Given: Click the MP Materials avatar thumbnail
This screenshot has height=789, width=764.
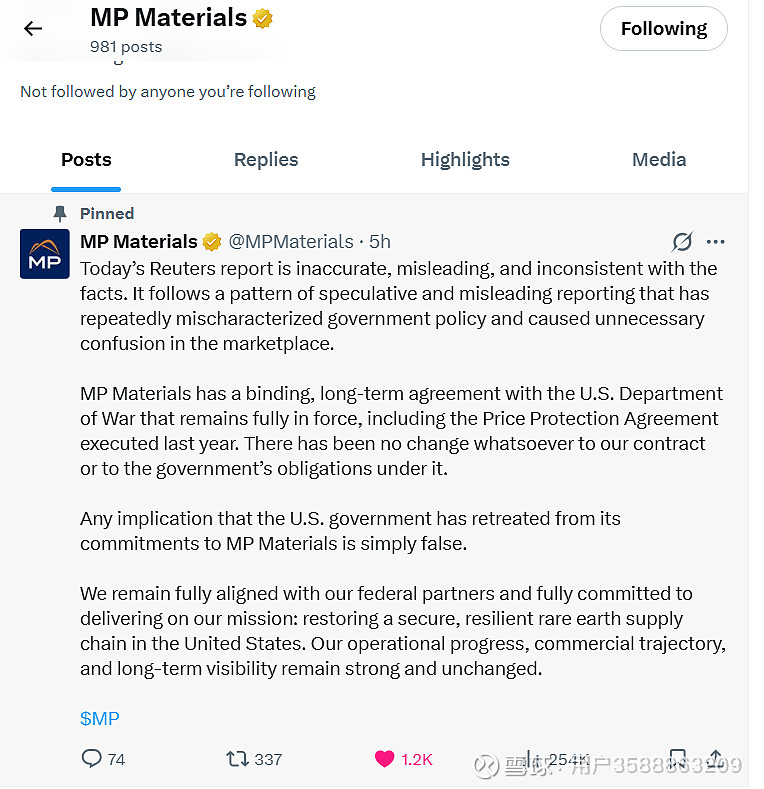Looking at the screenshot, I should coord(45,253).
